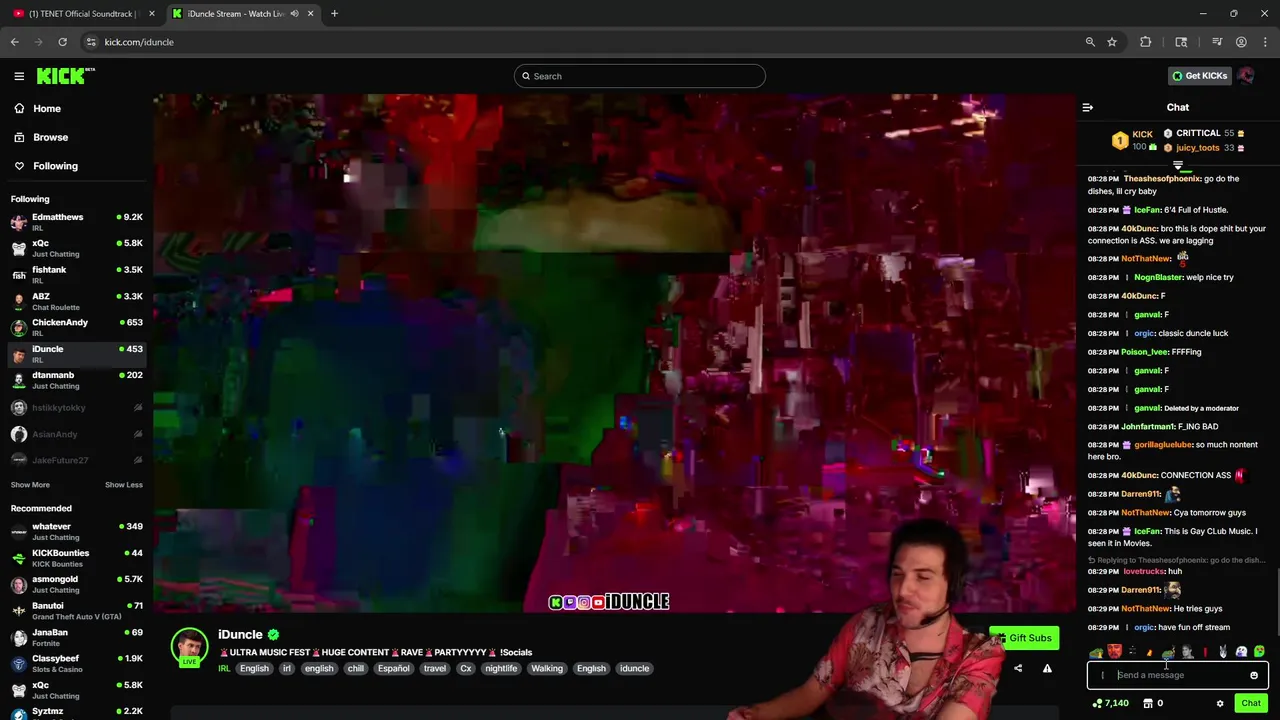This screenshot has width=1280, height=720.
Task: Click username 40kDunc in the 'CONNECTION ASS' message
Action: pos(1139,475)
